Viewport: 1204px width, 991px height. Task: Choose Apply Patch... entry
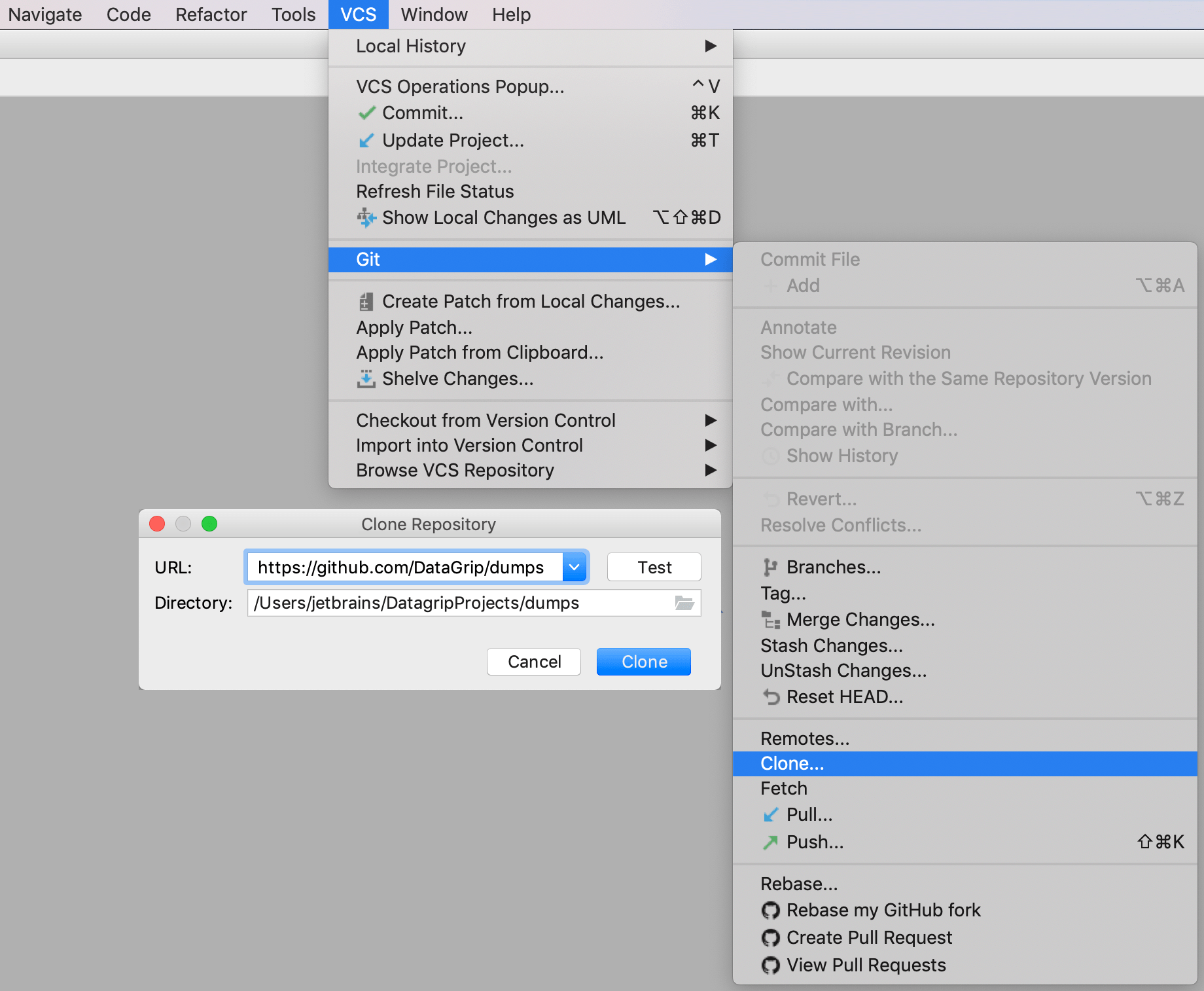click(x=531, y=327)
